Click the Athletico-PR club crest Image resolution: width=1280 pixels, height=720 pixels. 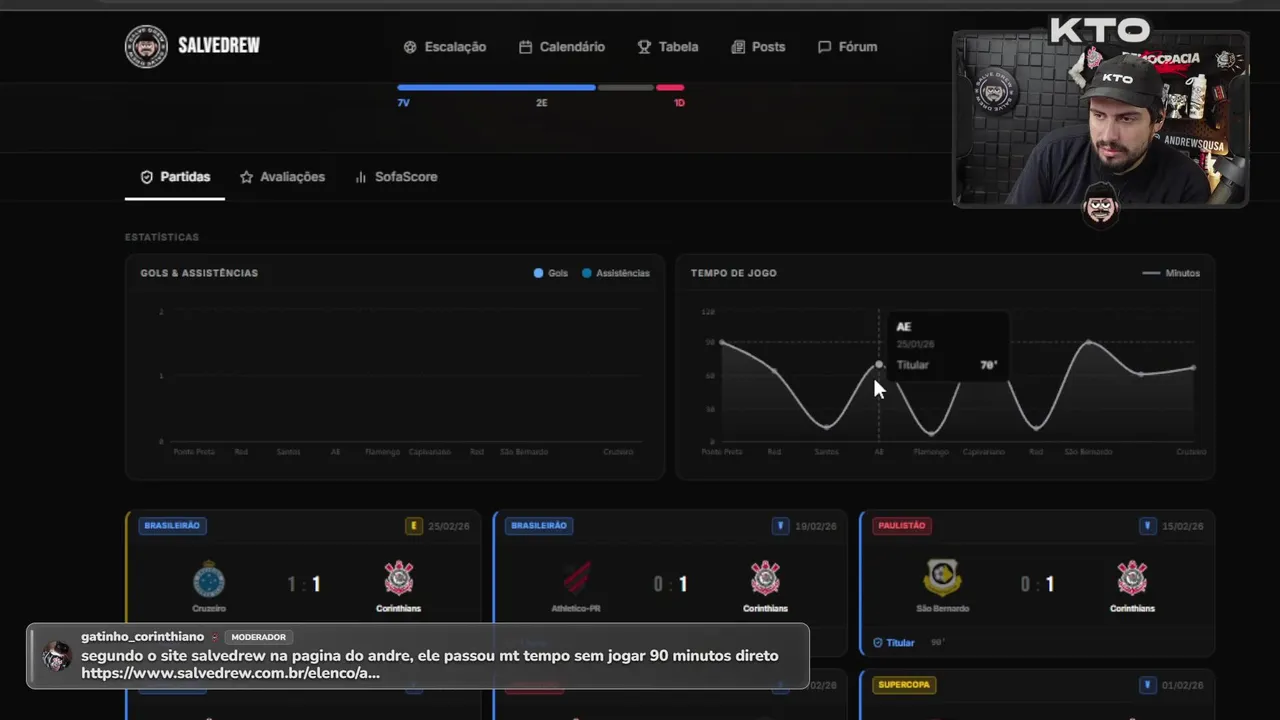576,578
